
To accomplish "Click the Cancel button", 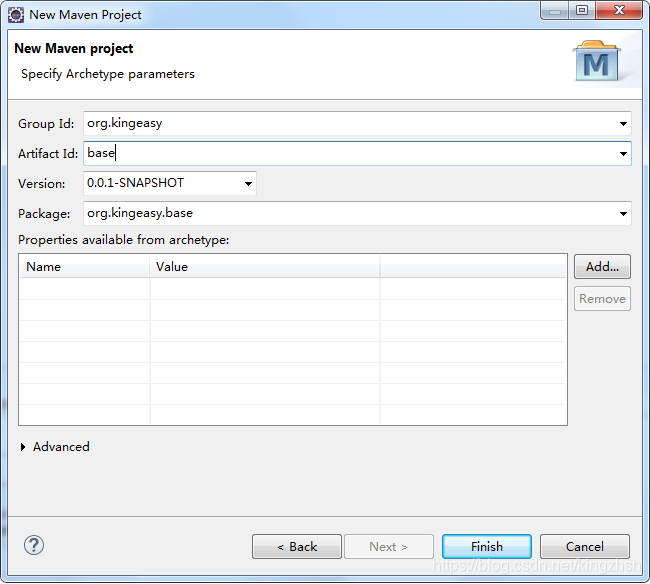I will click(585, 547).
